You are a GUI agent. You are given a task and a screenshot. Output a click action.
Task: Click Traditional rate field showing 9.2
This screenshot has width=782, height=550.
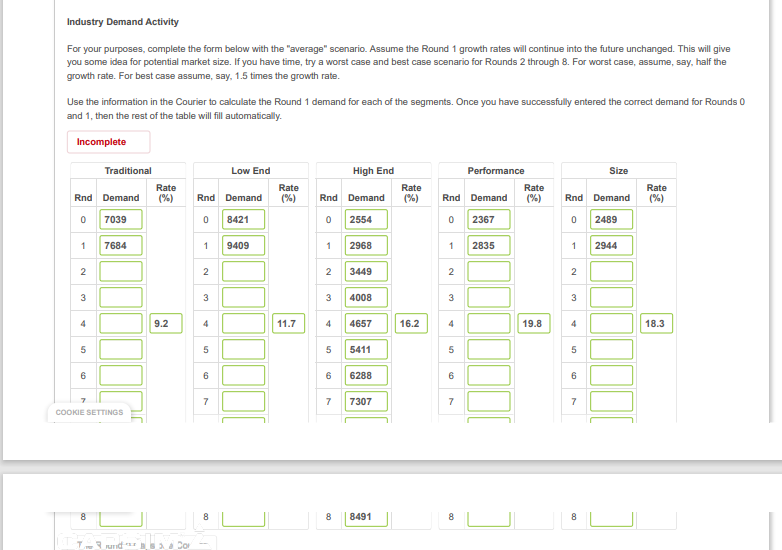[x=166, y=323]
